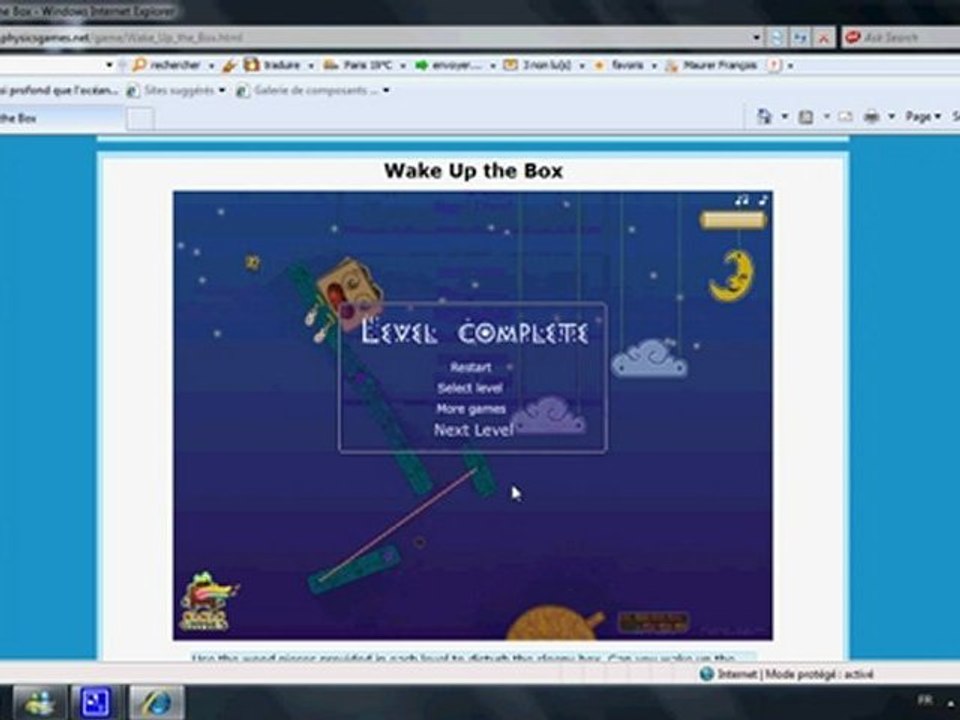The height and width of the screenshot is (720, 960).
Task: Click the read mail command bar icon
Action: point(845,116)
